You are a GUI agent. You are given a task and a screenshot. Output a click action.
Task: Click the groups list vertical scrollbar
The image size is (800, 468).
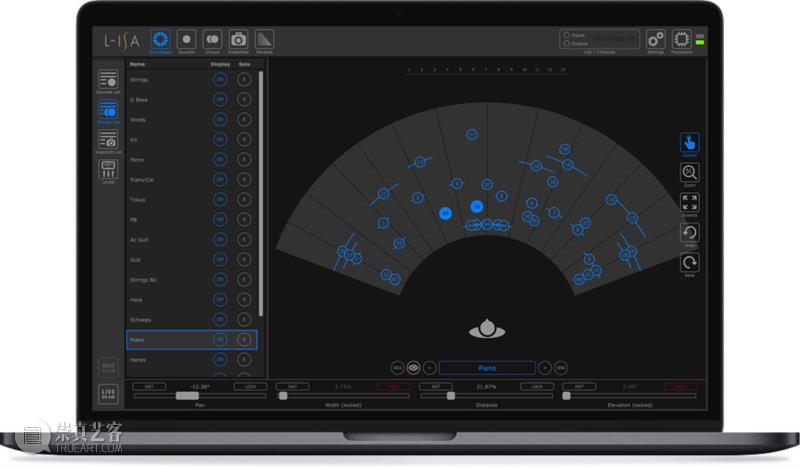coord(261,194)
